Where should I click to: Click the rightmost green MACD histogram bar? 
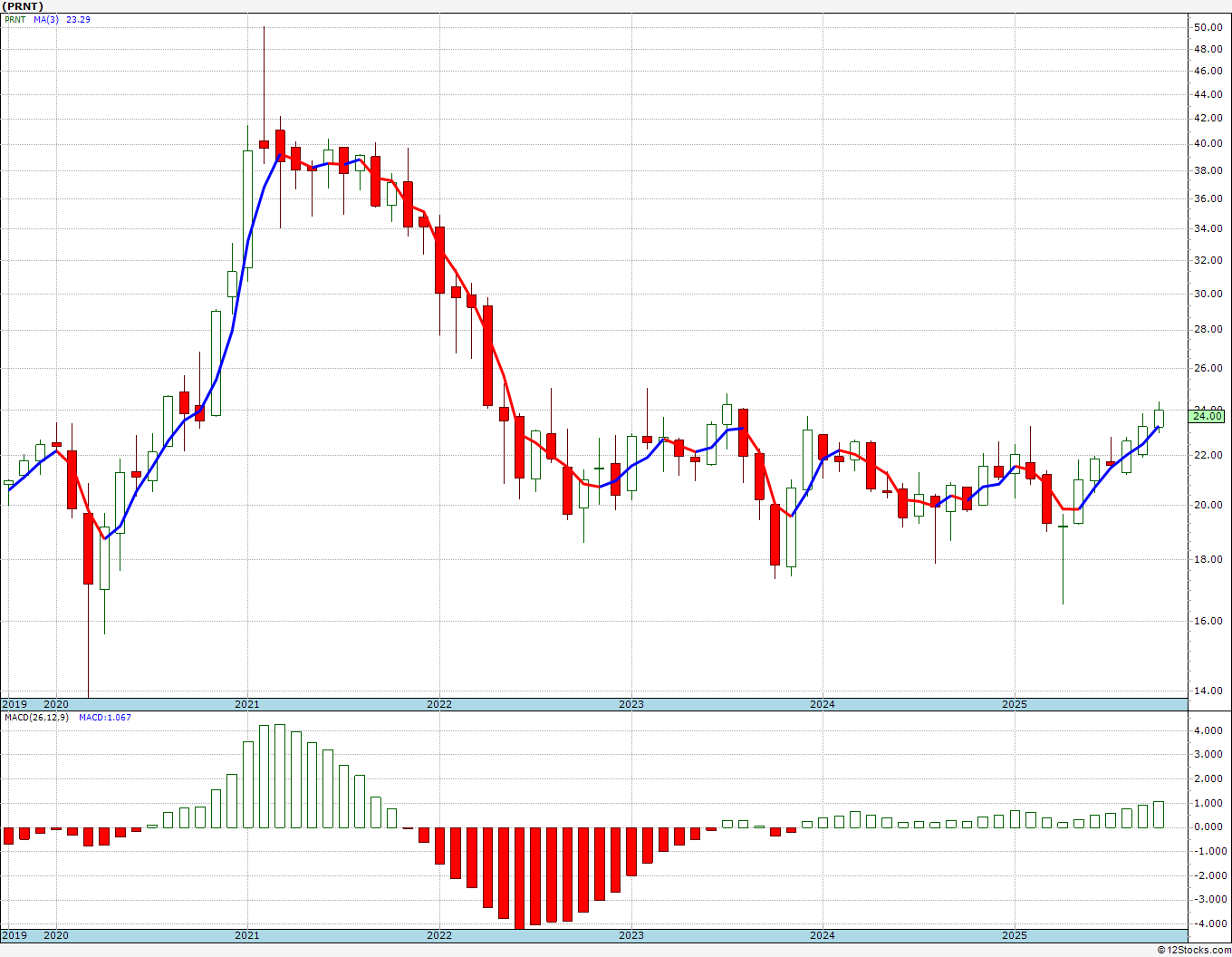click(x=1159, y=814)
